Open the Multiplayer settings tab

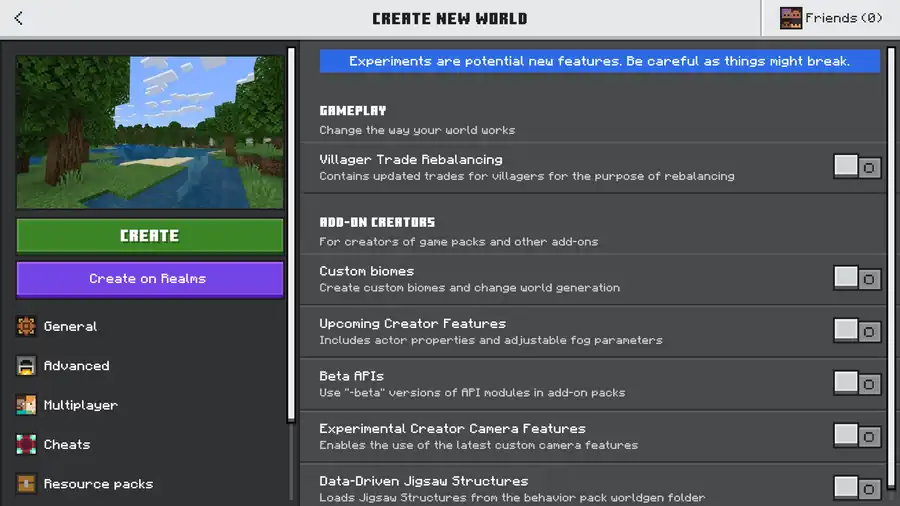80,405
